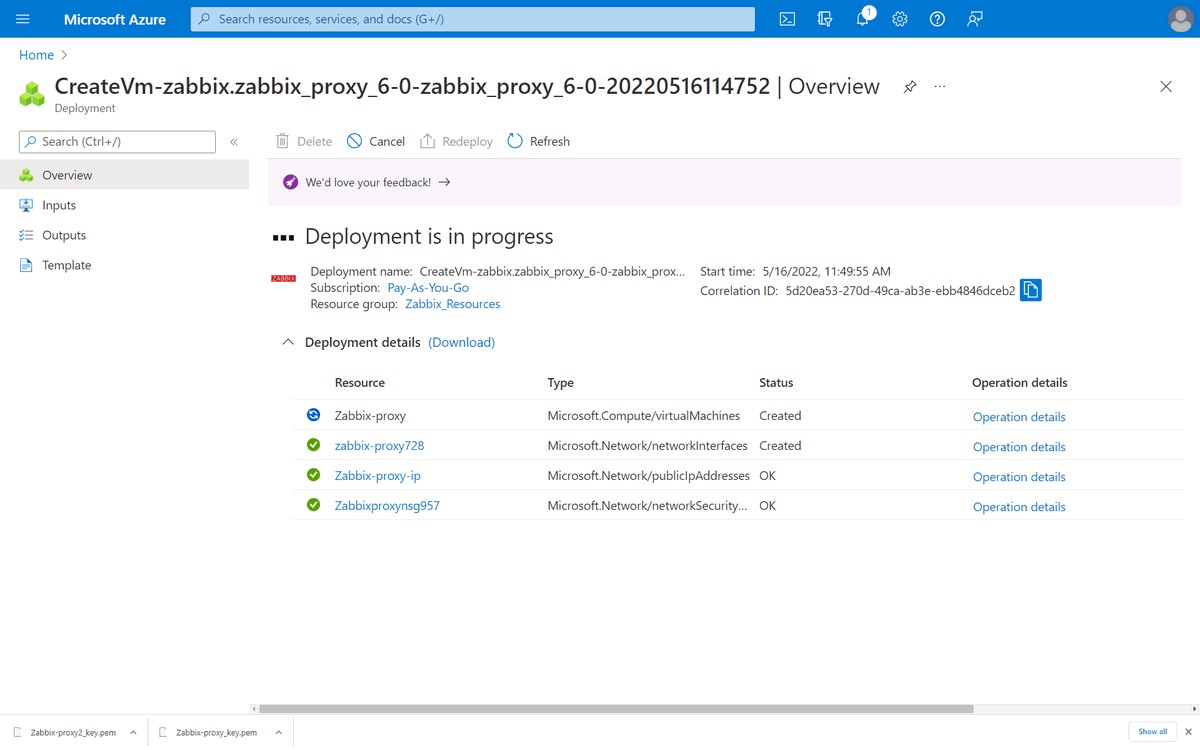Click the Resource column header

(360, 383)
